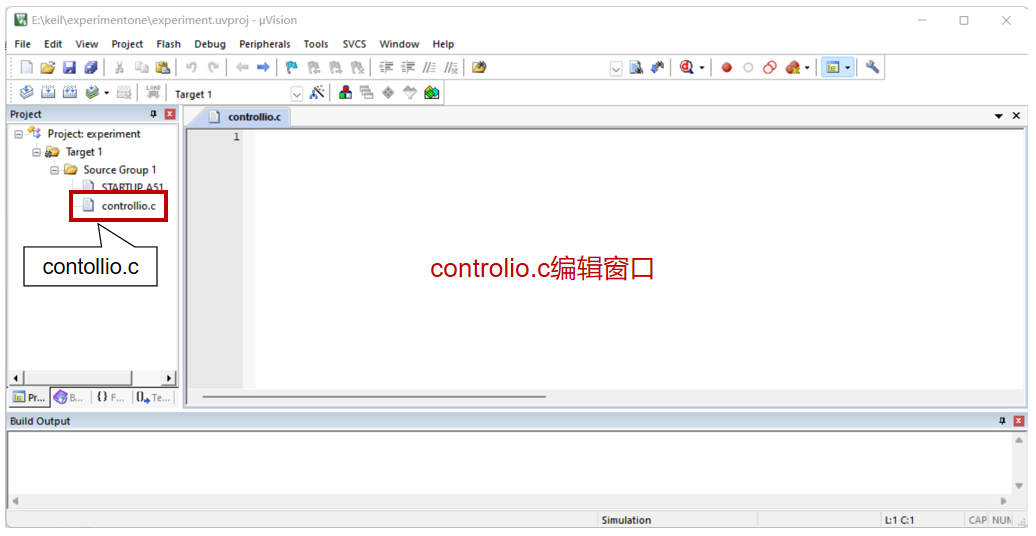
Task: Click the disable all breakpoints double-circle icon
Action: coord(770,67)
